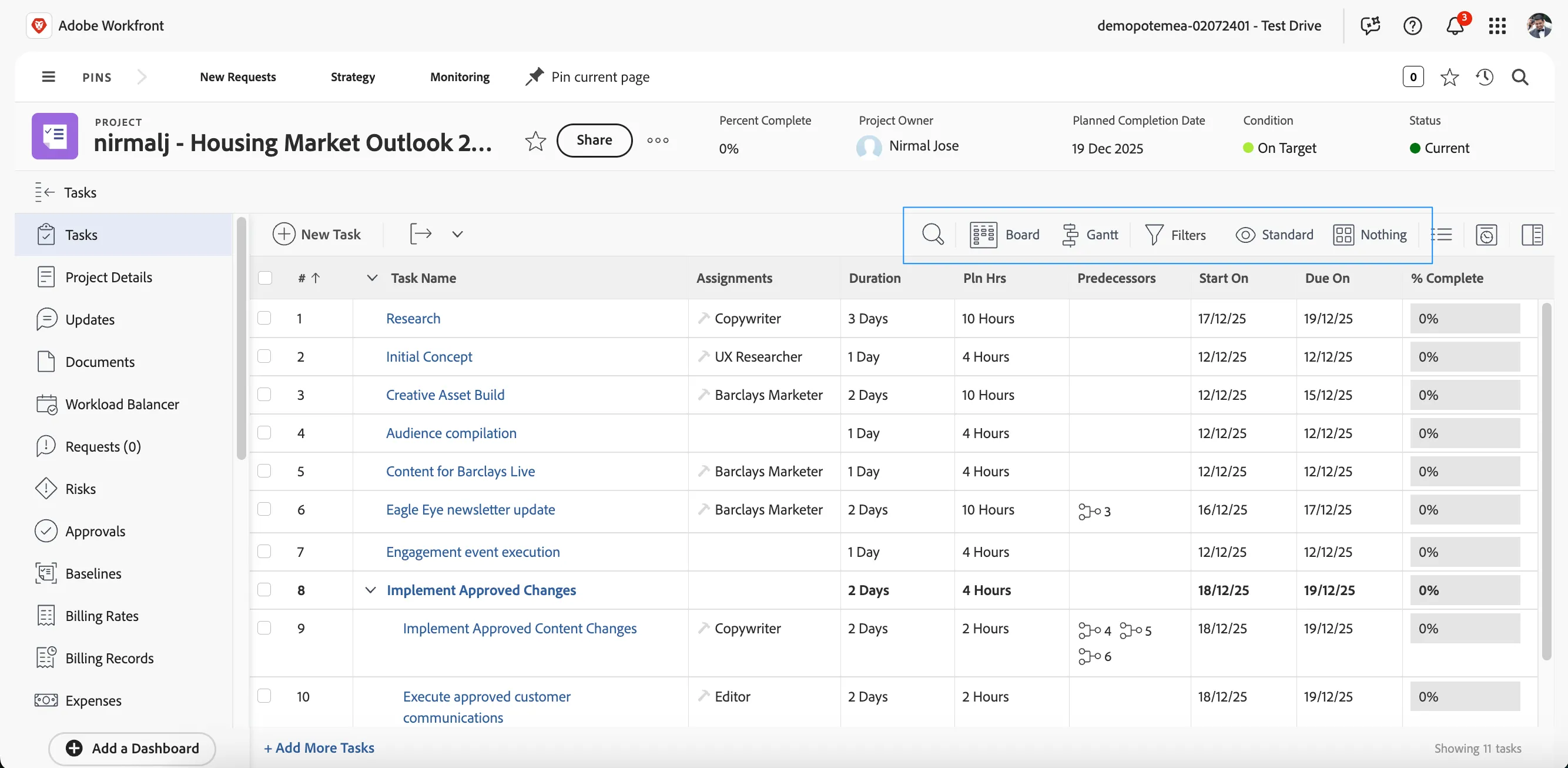Open the Filters panel
The width and height of the screenshot is (1568, 768).
click(x=1175, y=235)
